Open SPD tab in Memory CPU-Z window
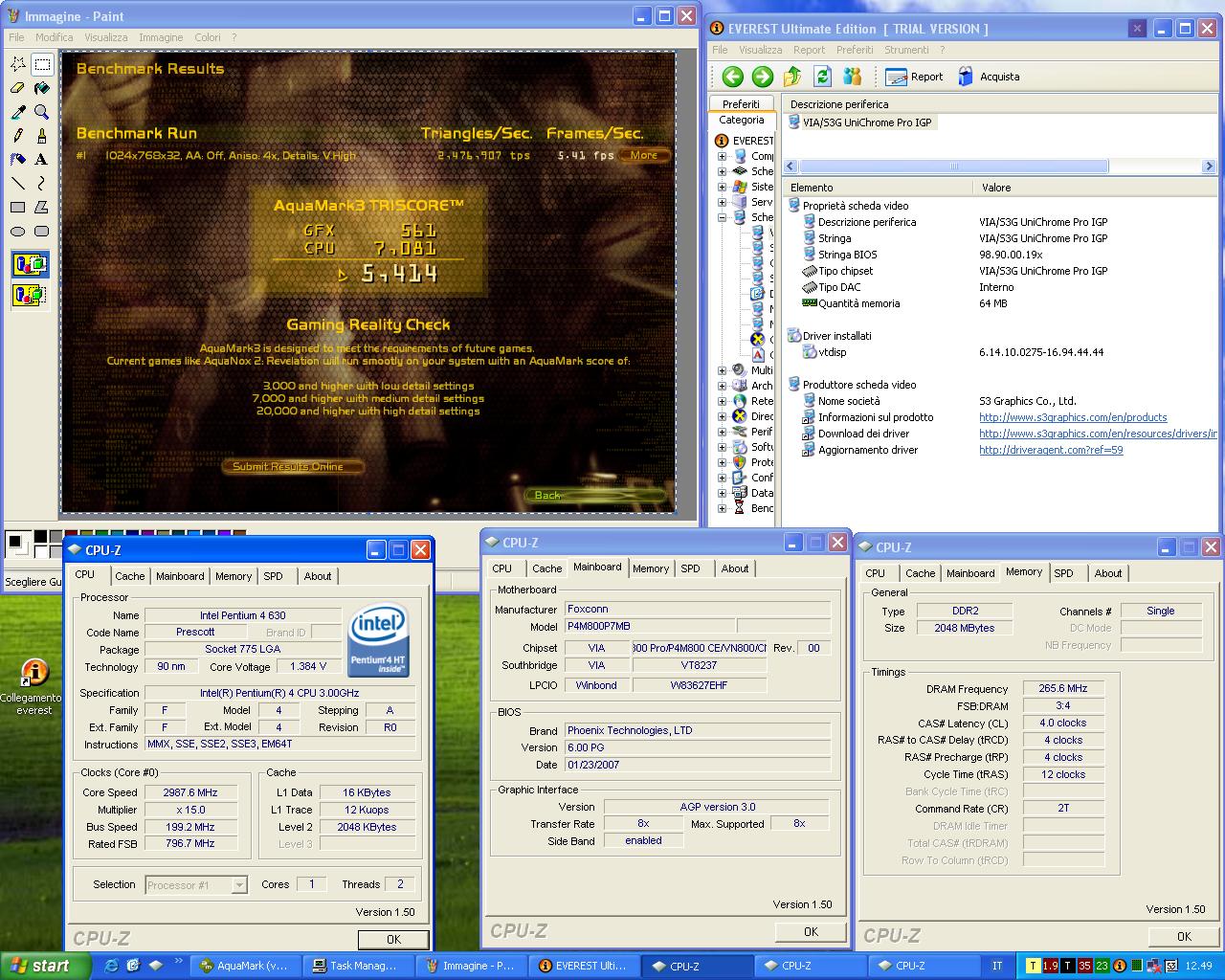 click(x=1064, y=573)
